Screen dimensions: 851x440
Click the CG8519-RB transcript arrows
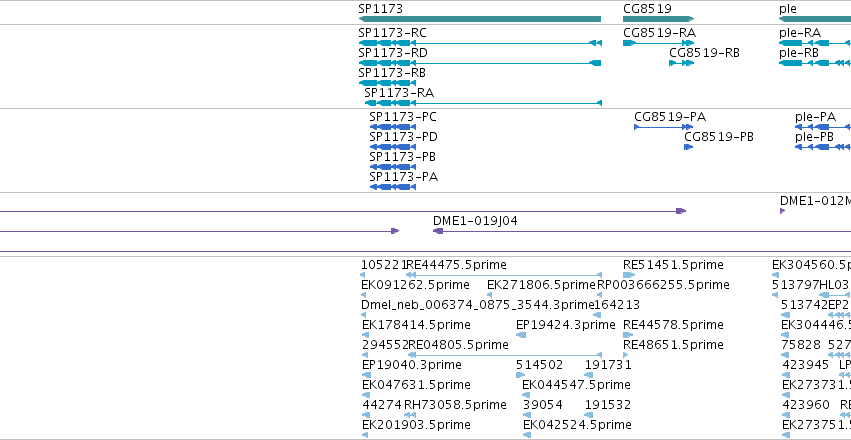point(682,63)
